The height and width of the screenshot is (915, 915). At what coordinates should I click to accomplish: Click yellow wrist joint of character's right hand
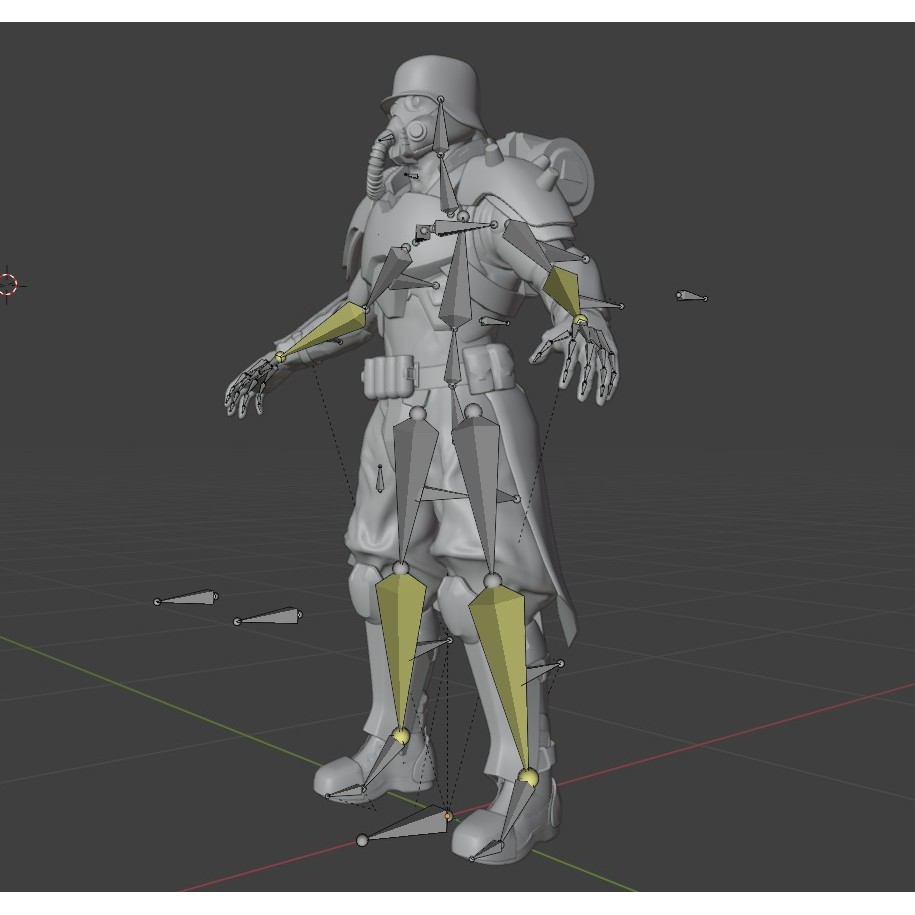coord(280,357)
